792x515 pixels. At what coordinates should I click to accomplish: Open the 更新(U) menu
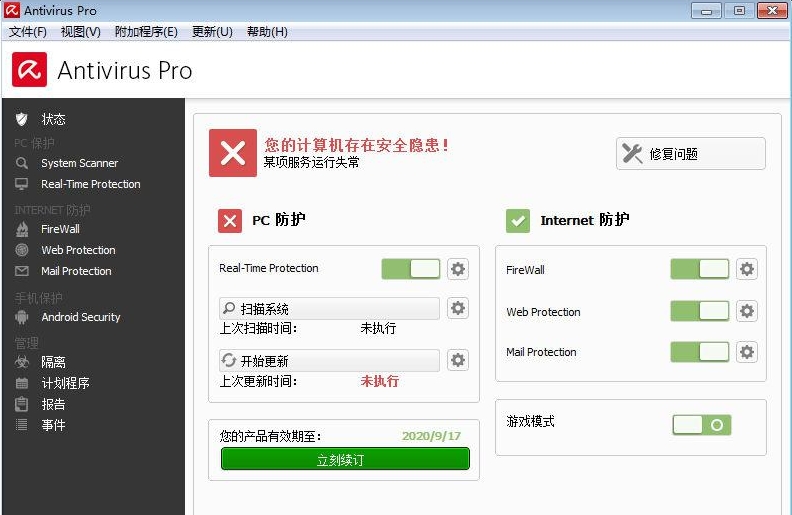pyautogui.click(x=211, y=32)
